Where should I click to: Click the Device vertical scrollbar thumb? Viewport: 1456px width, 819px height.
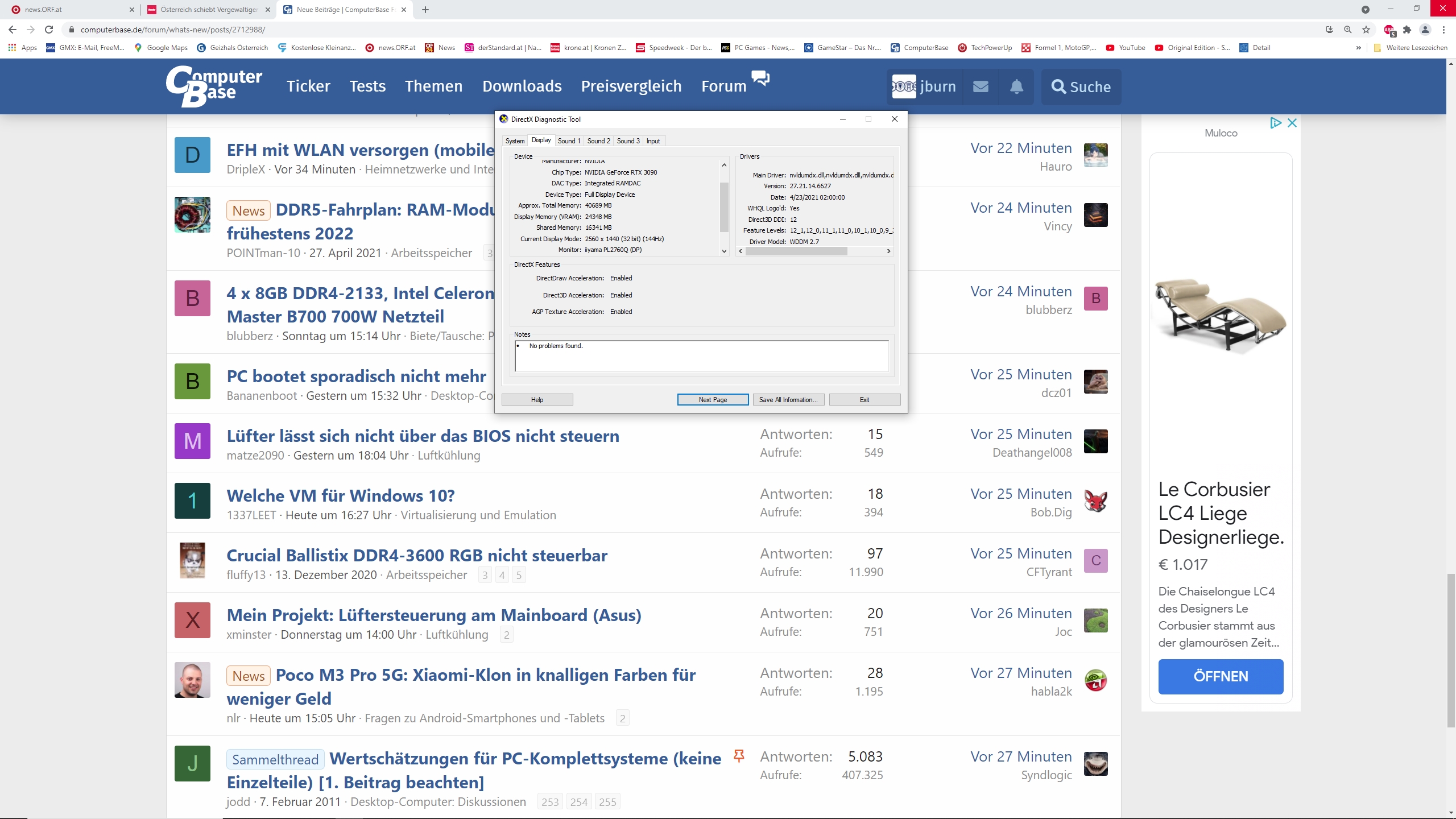point(724,207)
